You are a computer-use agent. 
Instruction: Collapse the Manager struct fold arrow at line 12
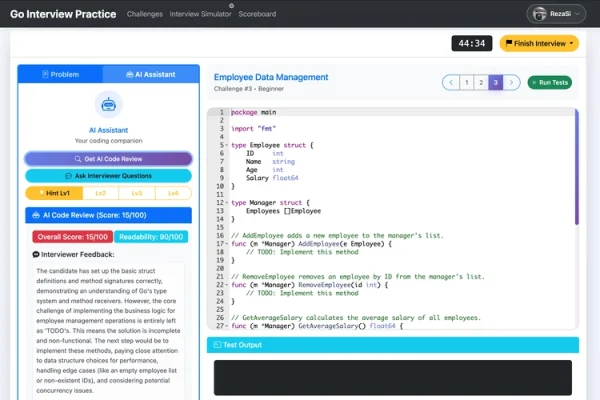pos(227,203)
